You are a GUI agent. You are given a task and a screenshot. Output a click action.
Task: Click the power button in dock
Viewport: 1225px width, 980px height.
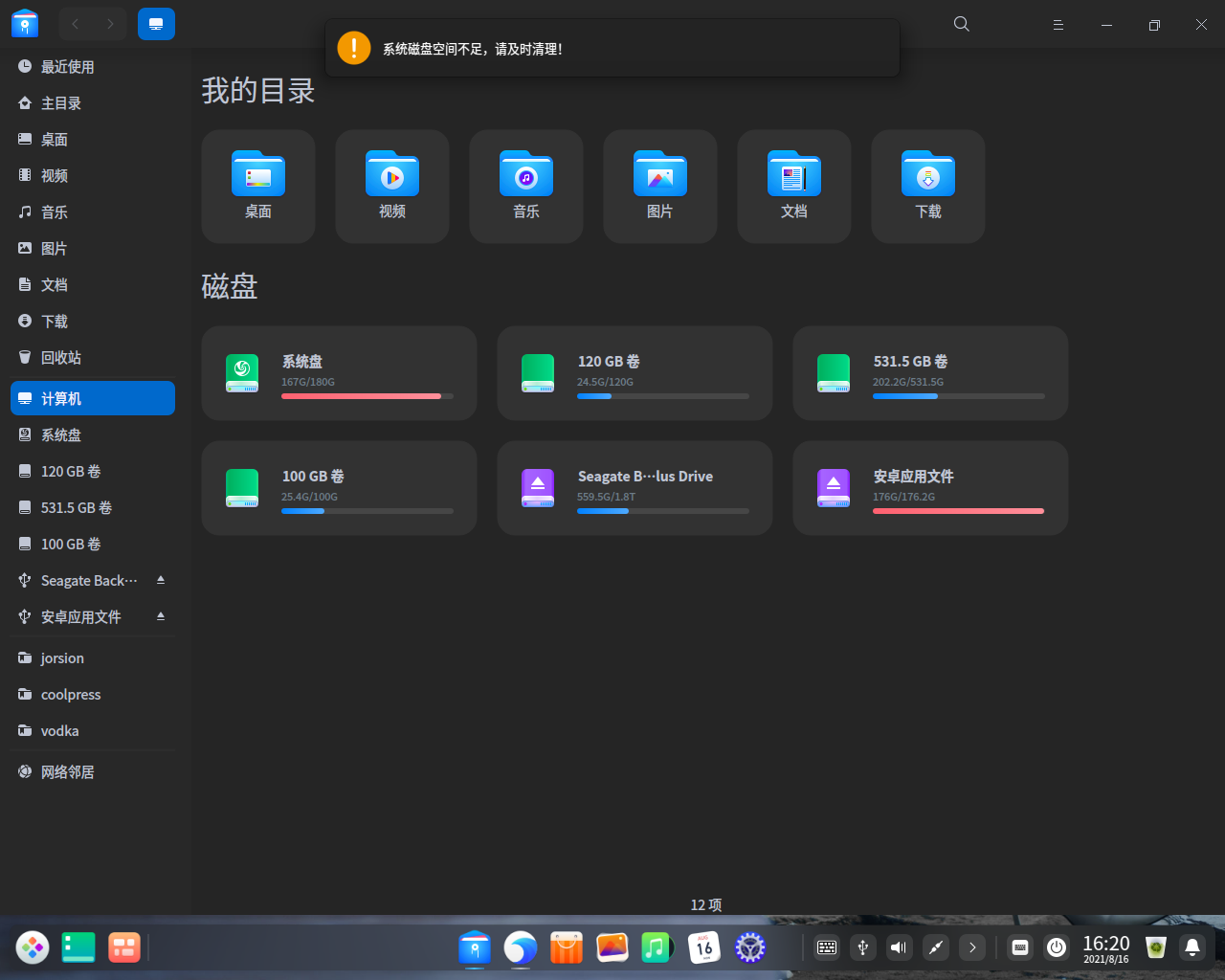pos(1057,947)
